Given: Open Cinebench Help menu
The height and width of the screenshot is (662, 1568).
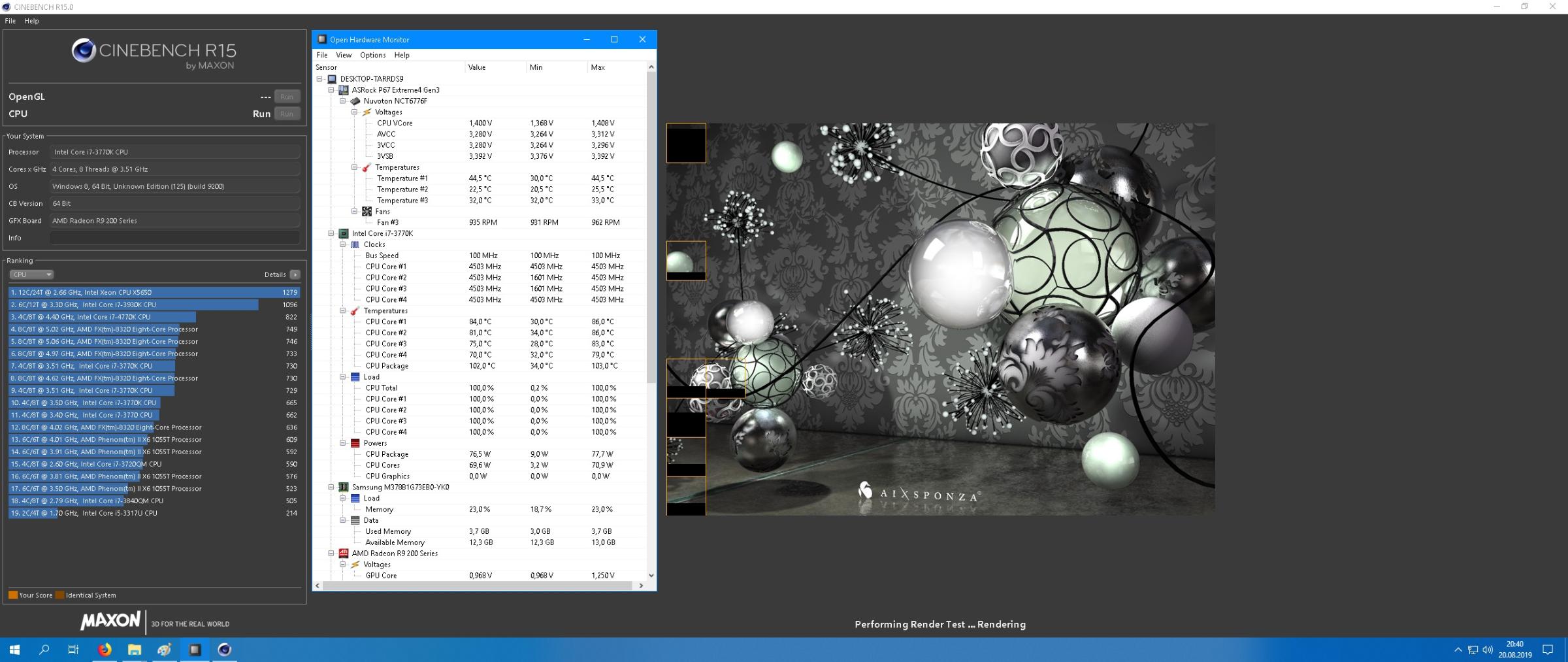Looking at the screenshot, I should point(31,21).
